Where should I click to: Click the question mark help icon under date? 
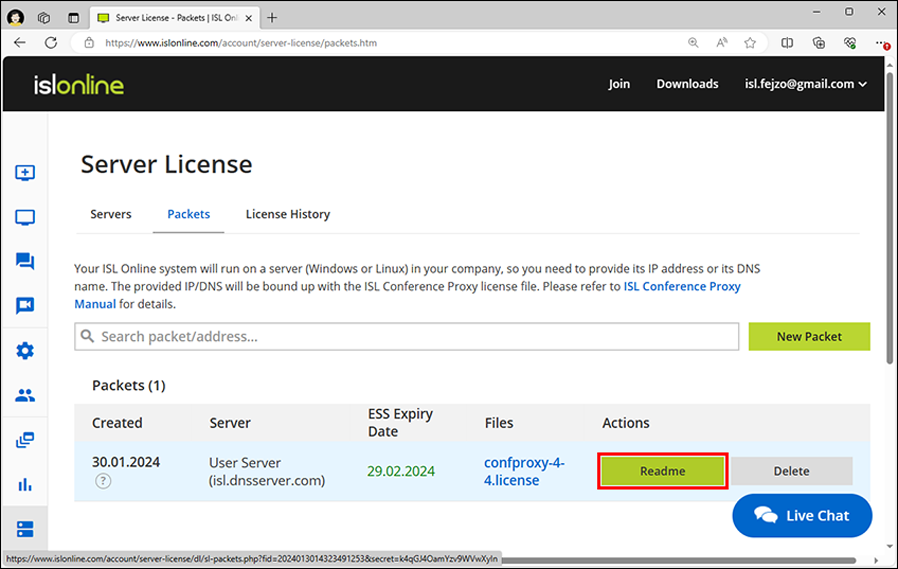point(103,481)
